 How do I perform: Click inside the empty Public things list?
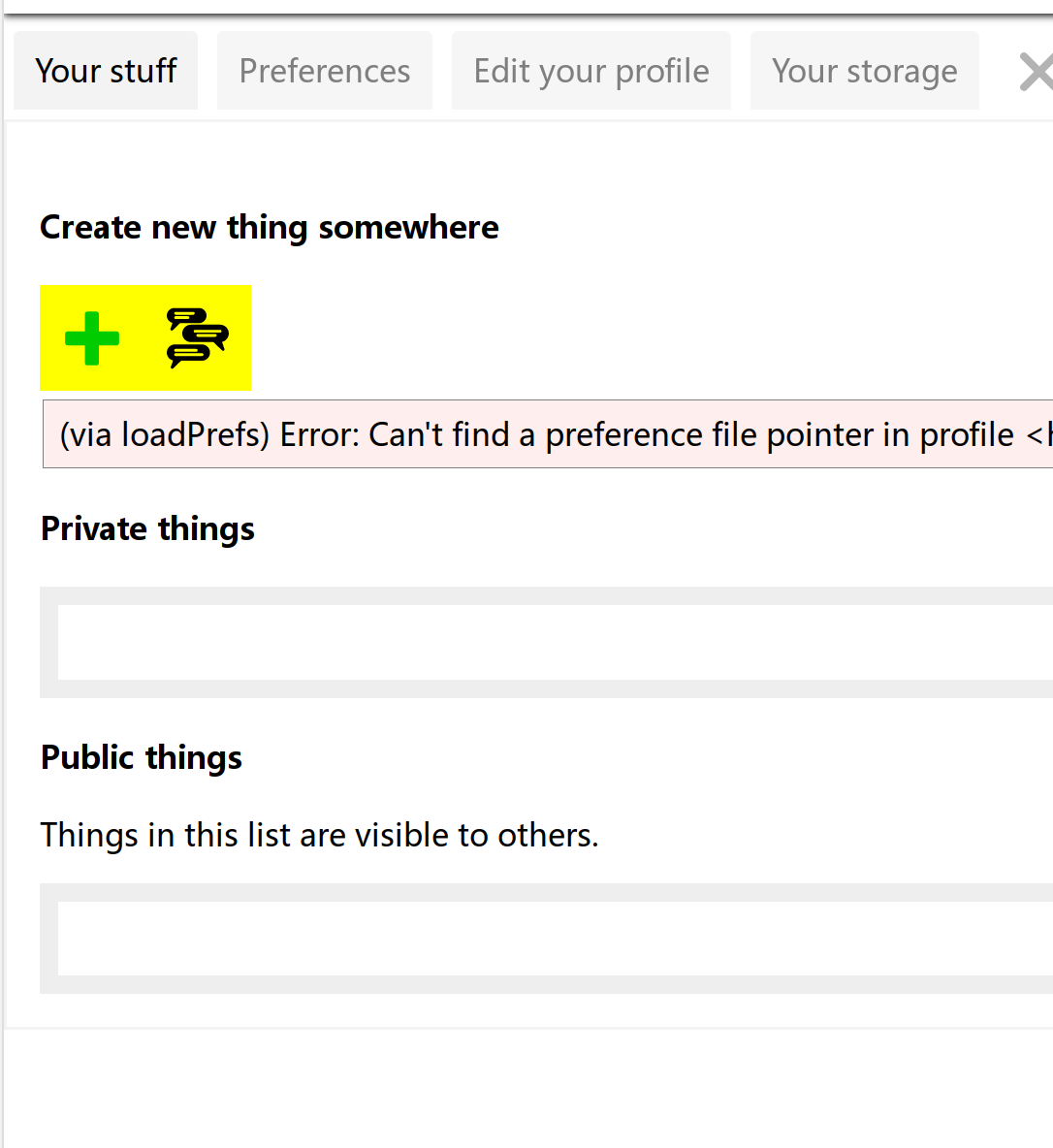553,939
